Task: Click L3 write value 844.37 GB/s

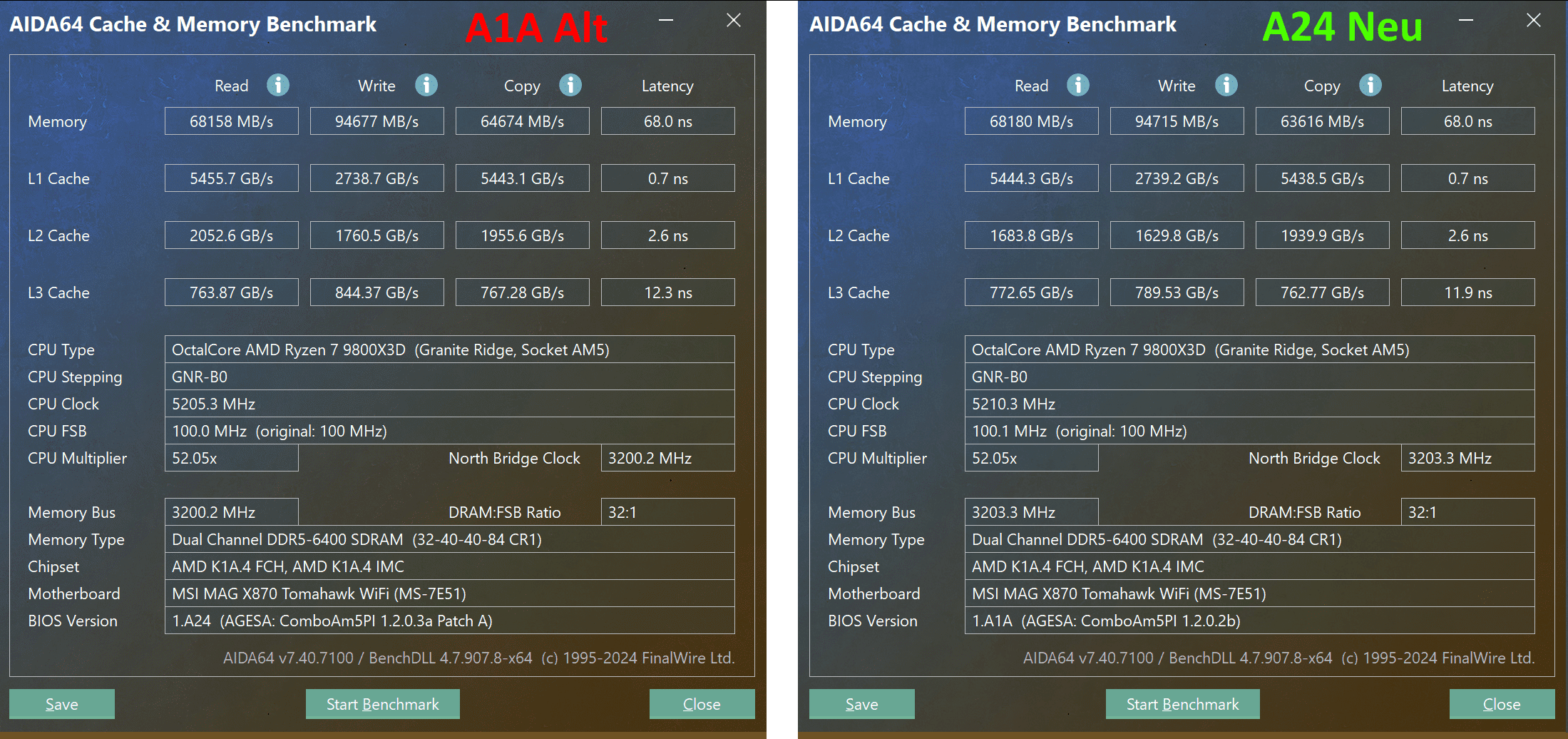Action: [x=377, y=292]
